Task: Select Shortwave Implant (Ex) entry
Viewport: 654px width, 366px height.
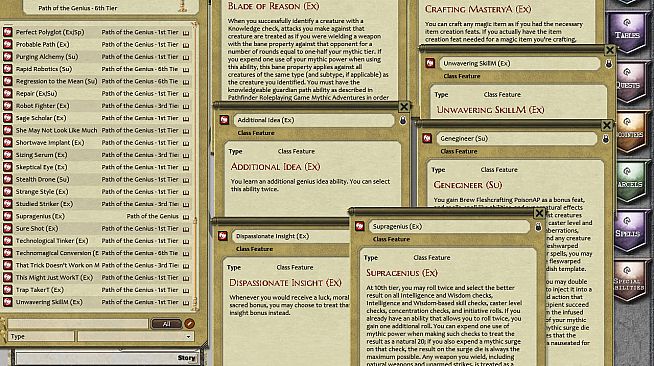Action: [50, 143]
